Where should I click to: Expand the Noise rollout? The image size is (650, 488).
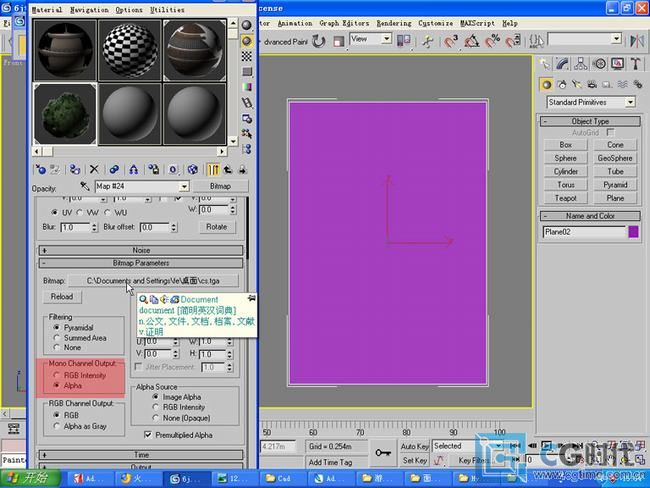[141, 250]
